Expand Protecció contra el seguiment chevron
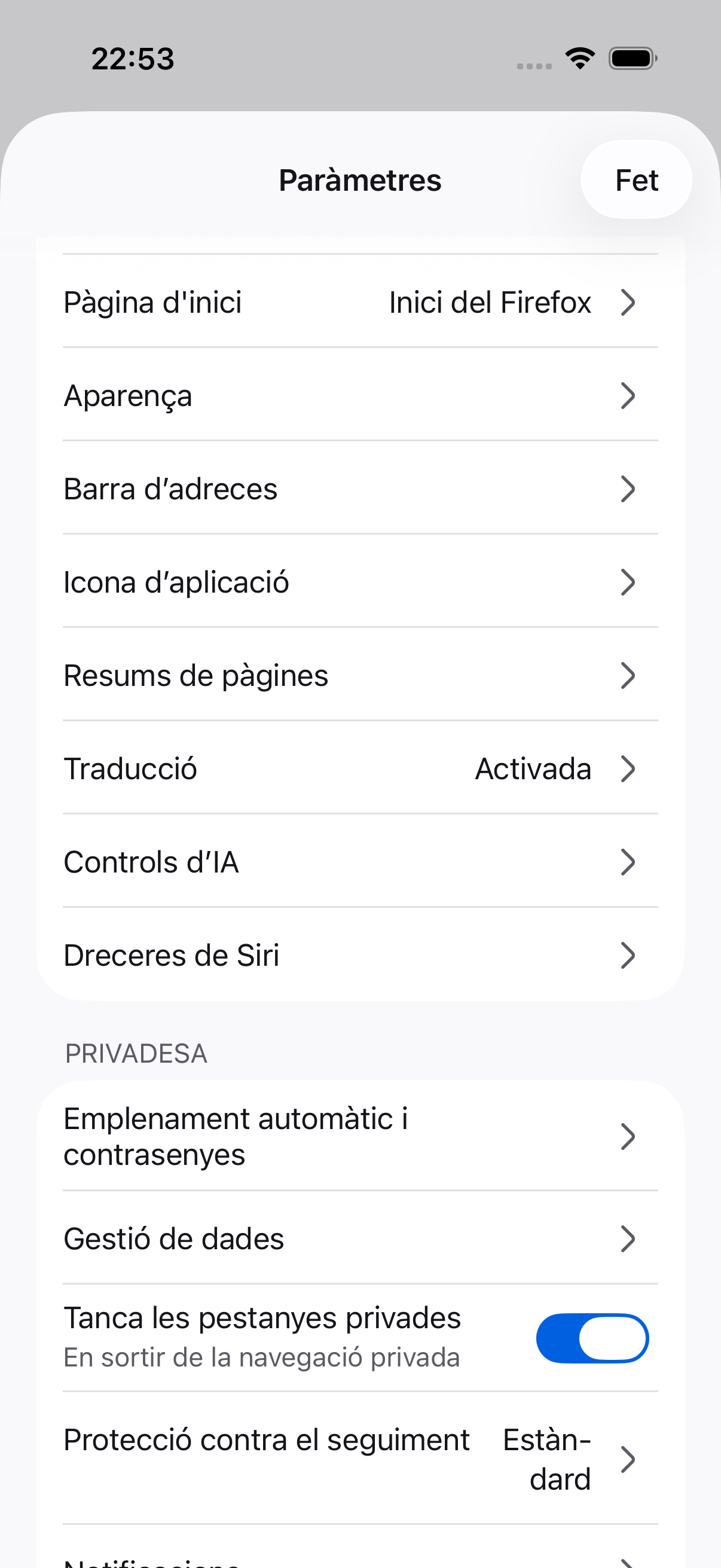721x1568 pixels. point(628,1459)
